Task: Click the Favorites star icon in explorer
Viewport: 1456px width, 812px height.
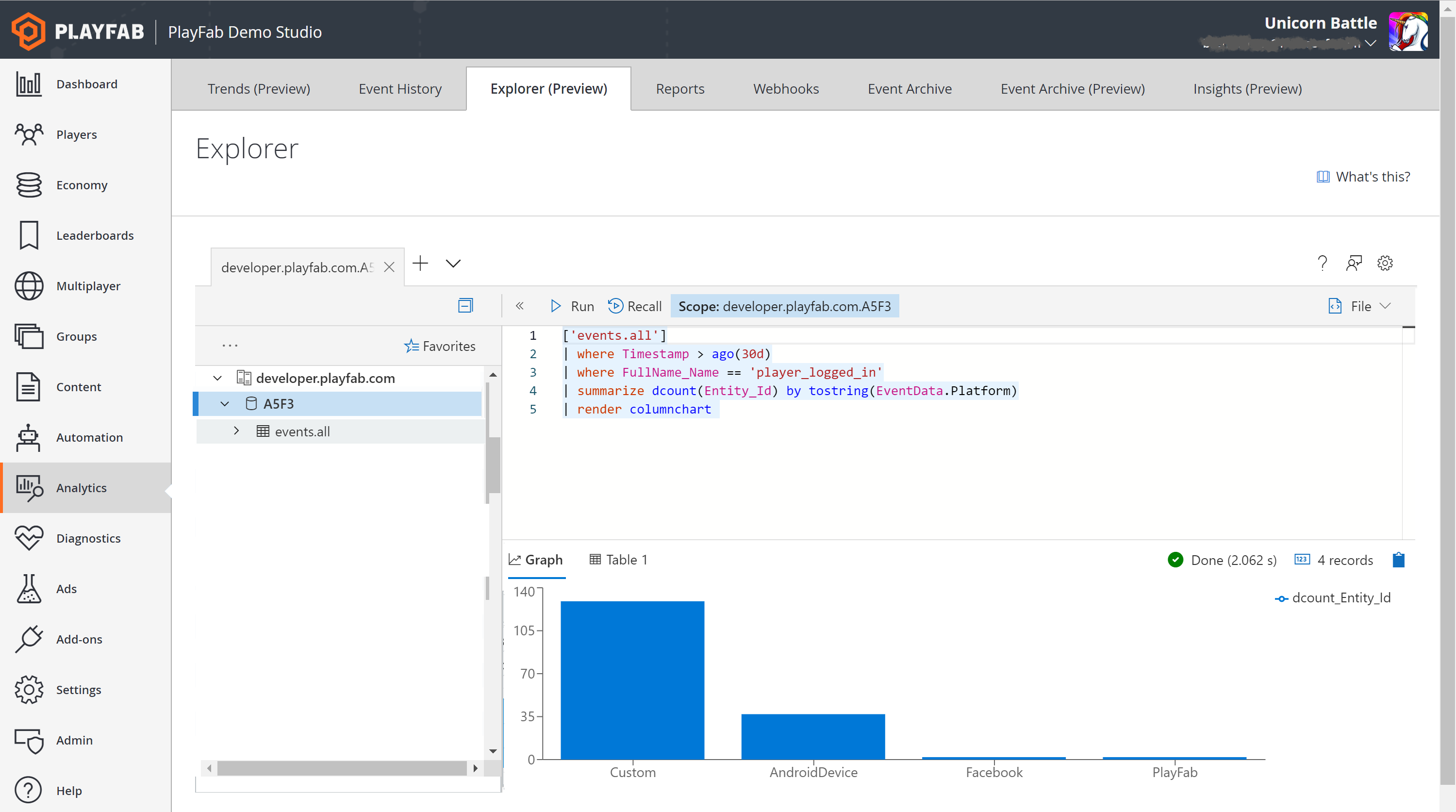Action: [411, 346]
